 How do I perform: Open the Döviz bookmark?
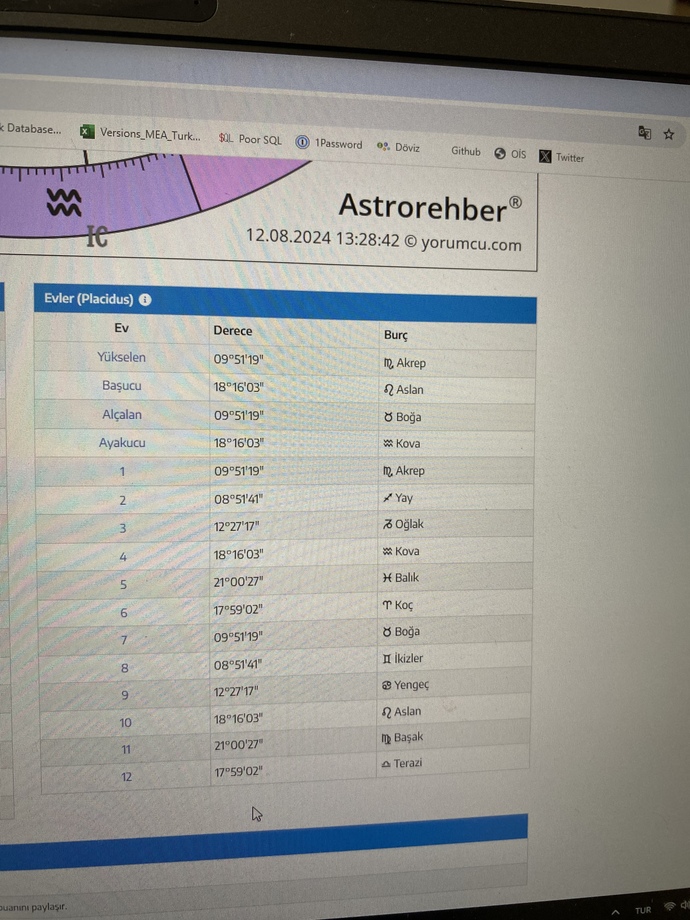pos(399,147)
